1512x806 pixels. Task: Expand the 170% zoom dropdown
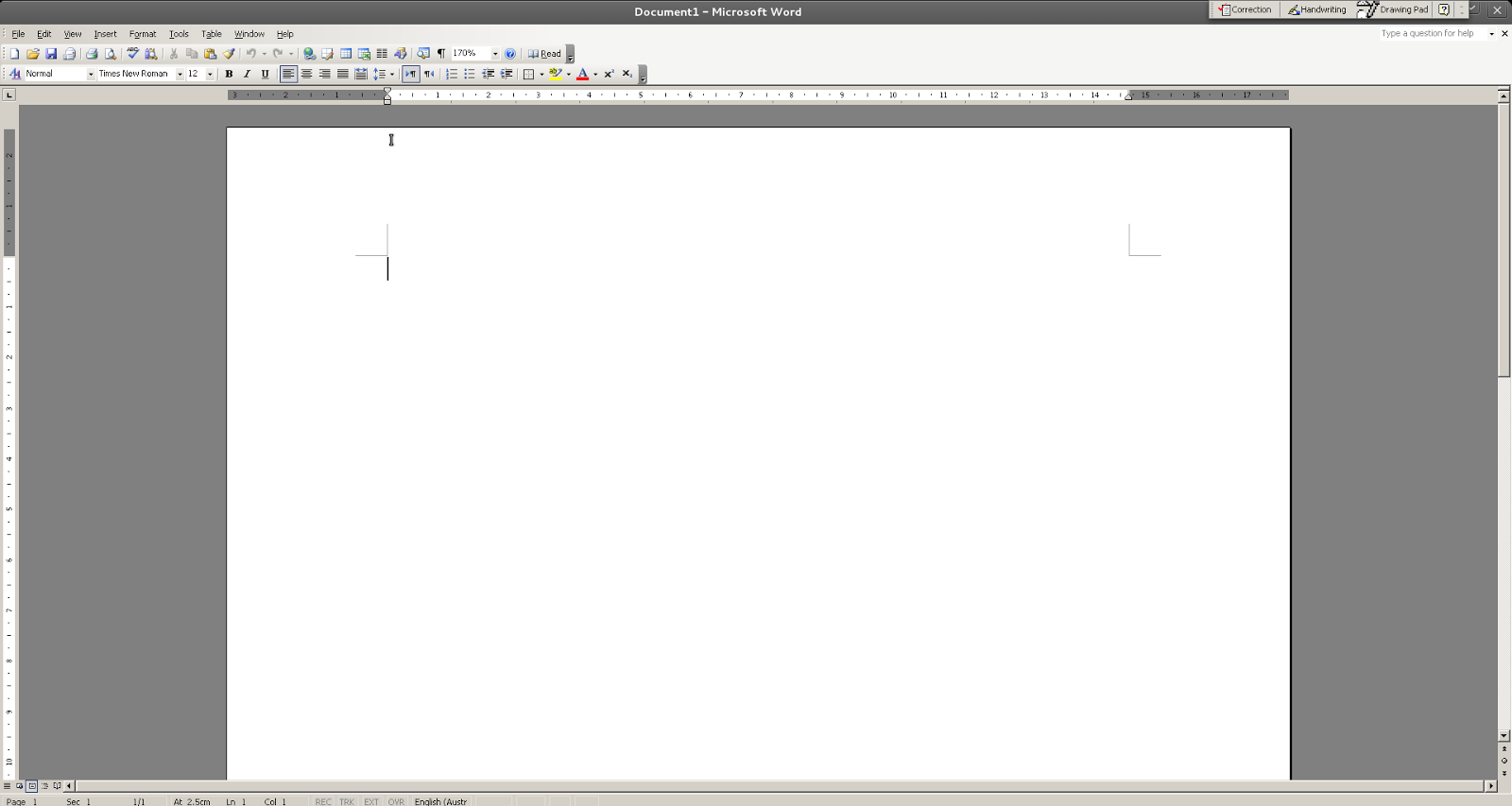495,54
